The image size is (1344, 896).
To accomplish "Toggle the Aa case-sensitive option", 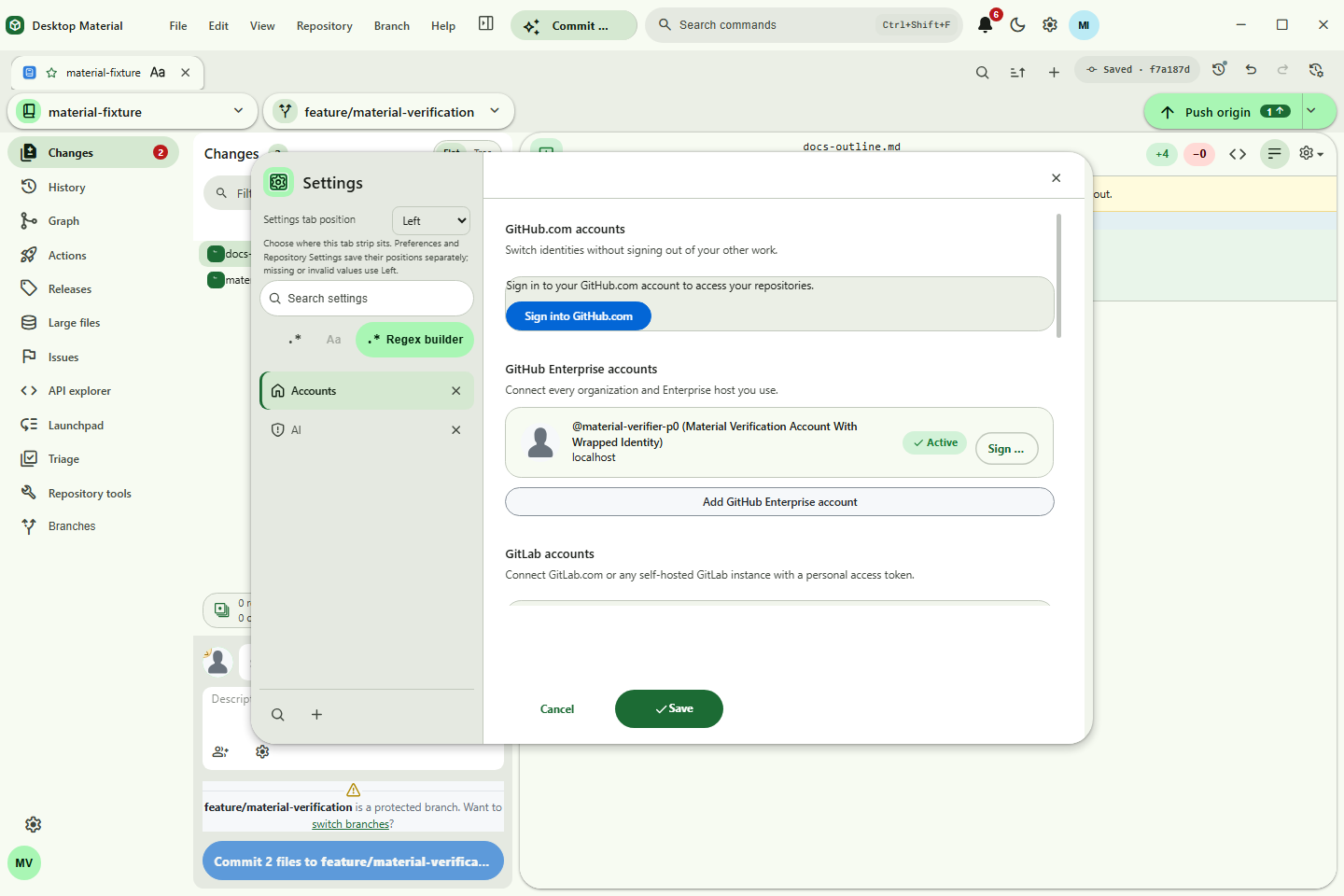I will pyautogui.click(x=333, y=339).
